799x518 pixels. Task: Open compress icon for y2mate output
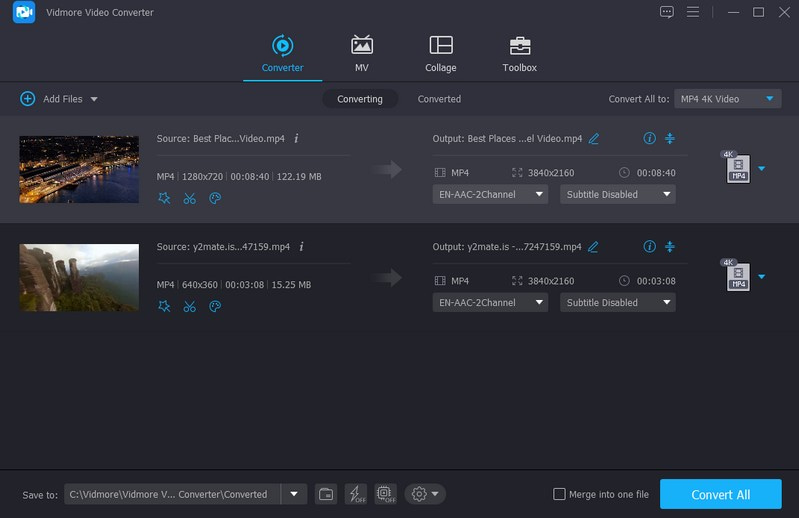670,247
